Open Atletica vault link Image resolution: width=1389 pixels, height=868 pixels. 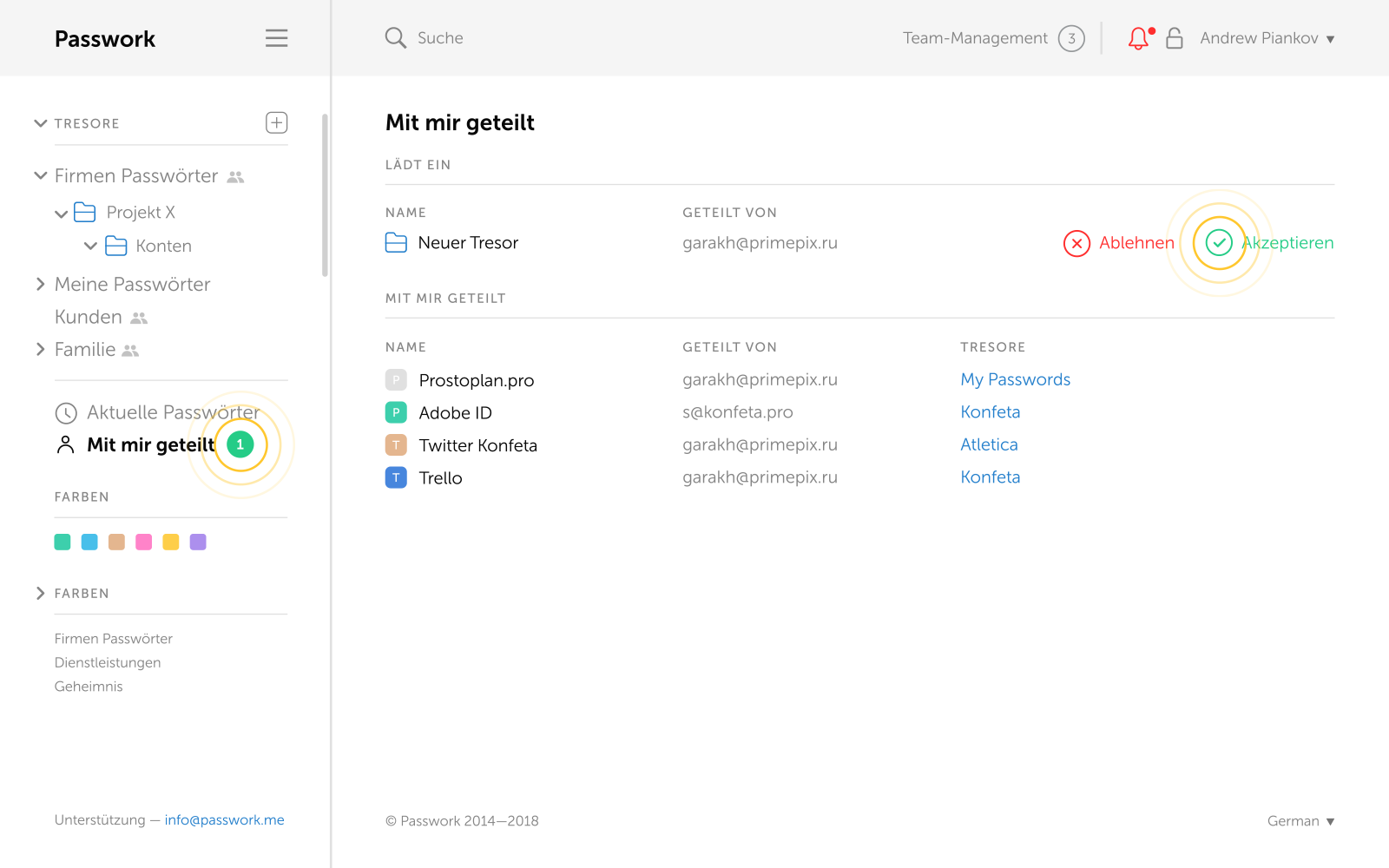[989, 444]
